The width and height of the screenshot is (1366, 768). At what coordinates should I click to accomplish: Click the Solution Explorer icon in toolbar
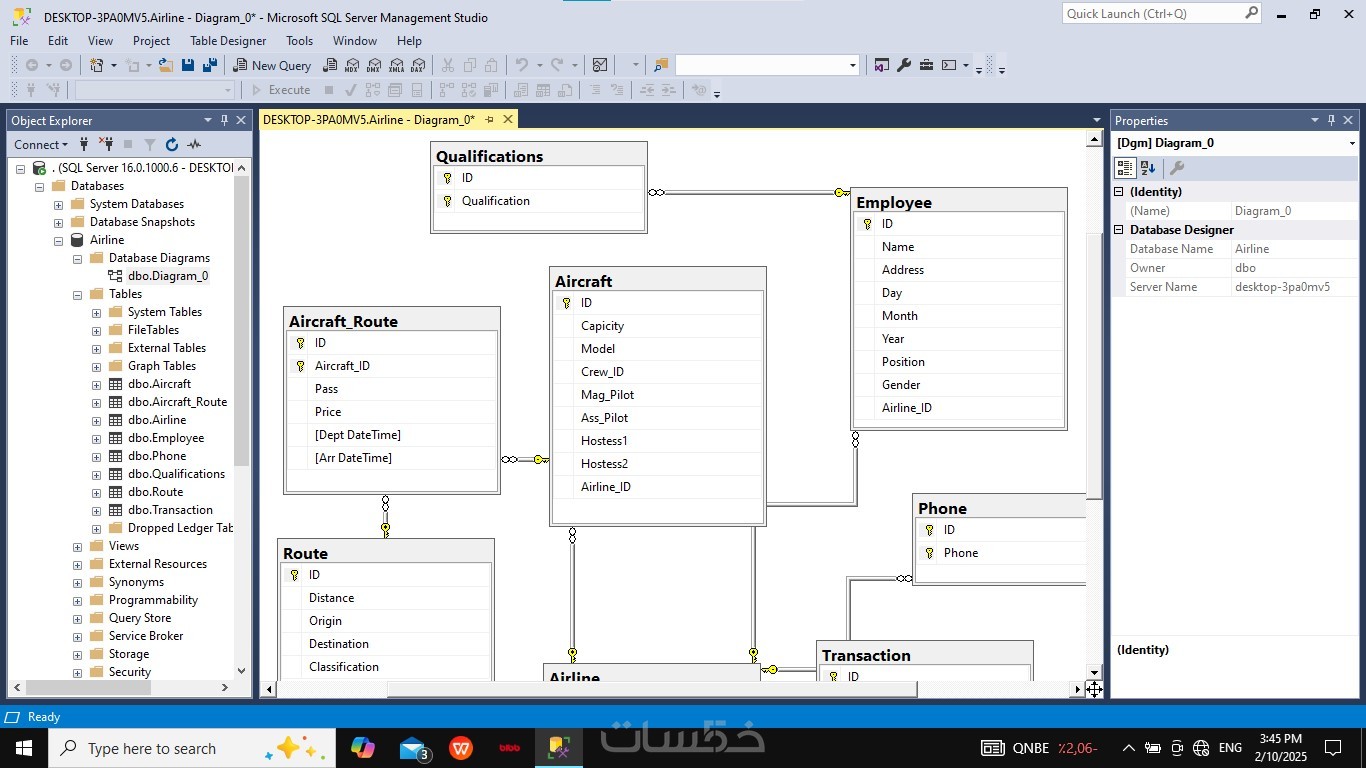[x=881, y=65]
